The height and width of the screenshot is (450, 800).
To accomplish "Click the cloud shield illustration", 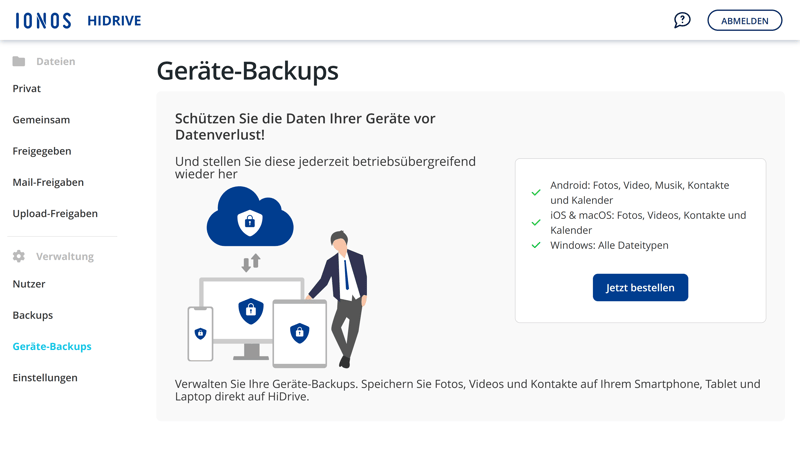I will (250, 219).
